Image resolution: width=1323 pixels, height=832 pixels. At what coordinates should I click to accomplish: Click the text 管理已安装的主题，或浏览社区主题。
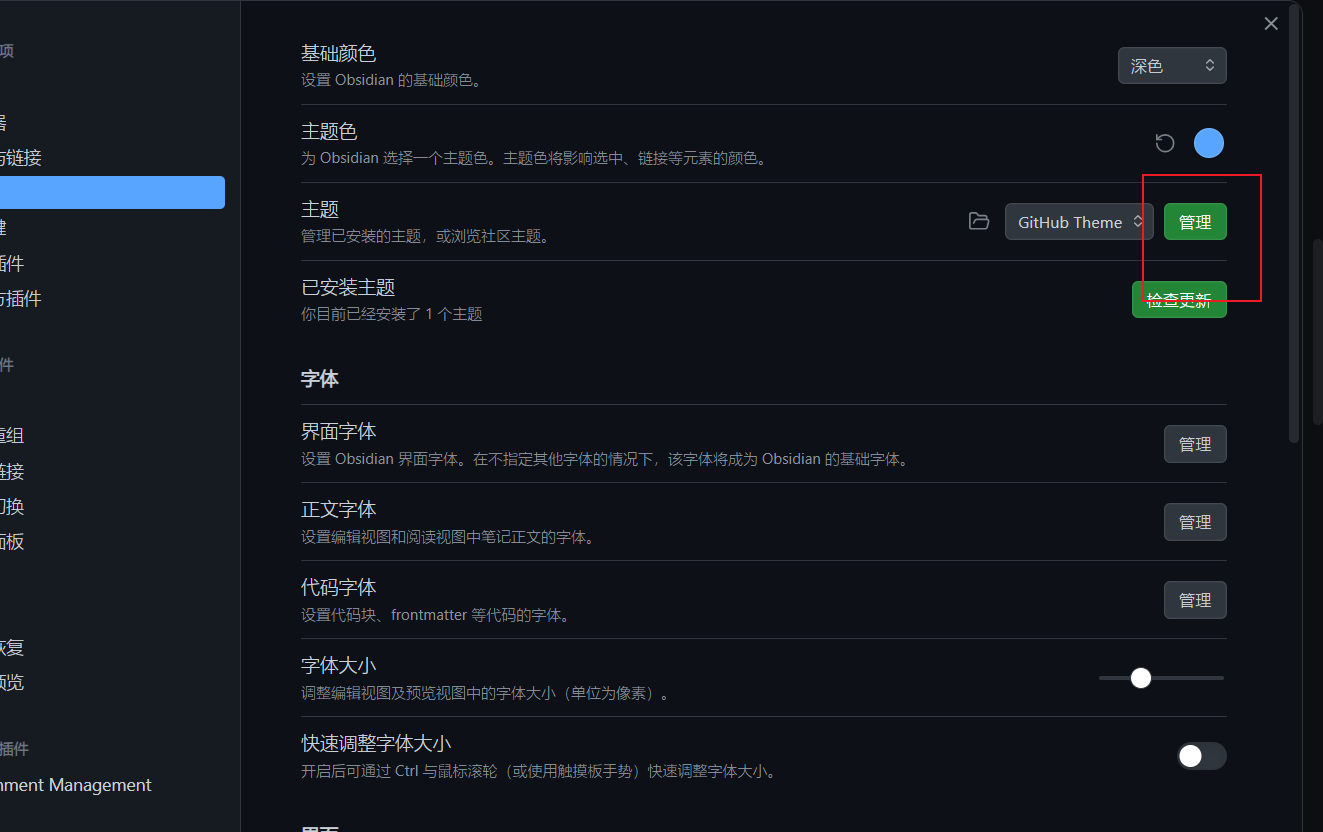426,237
